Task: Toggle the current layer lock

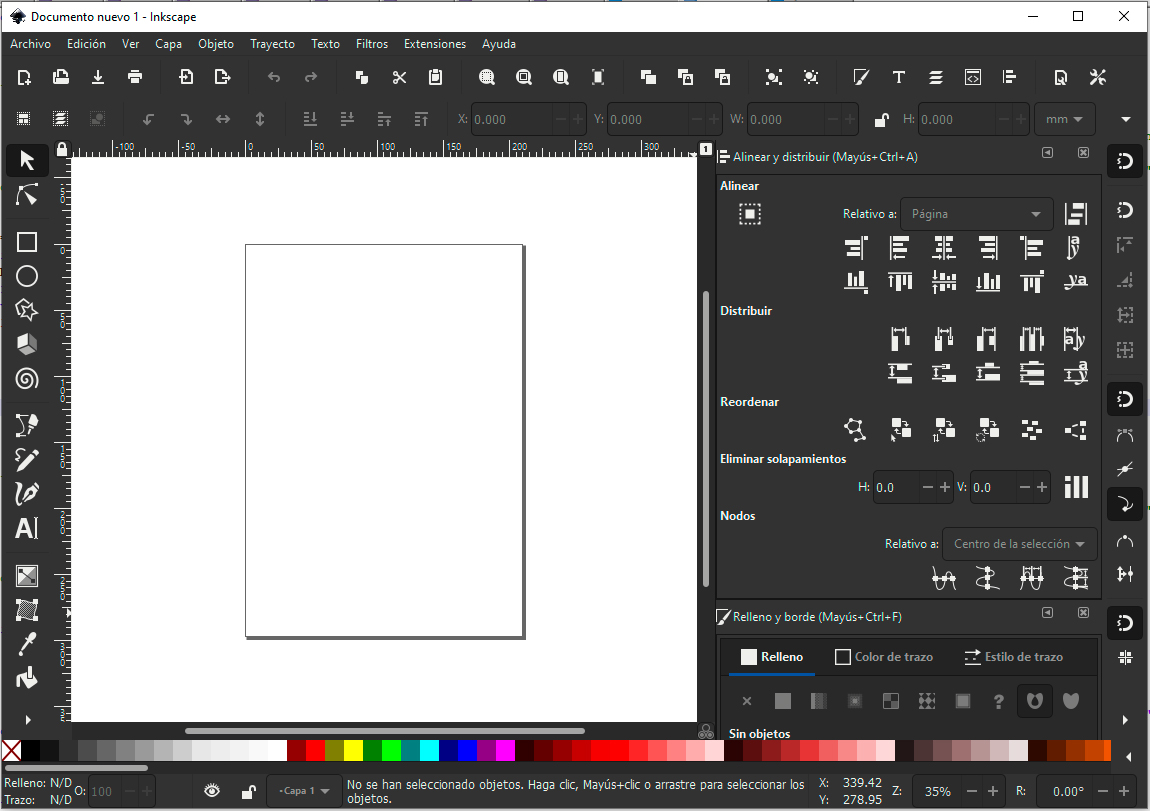Action: pyautogui.click(x=247, y=791)
